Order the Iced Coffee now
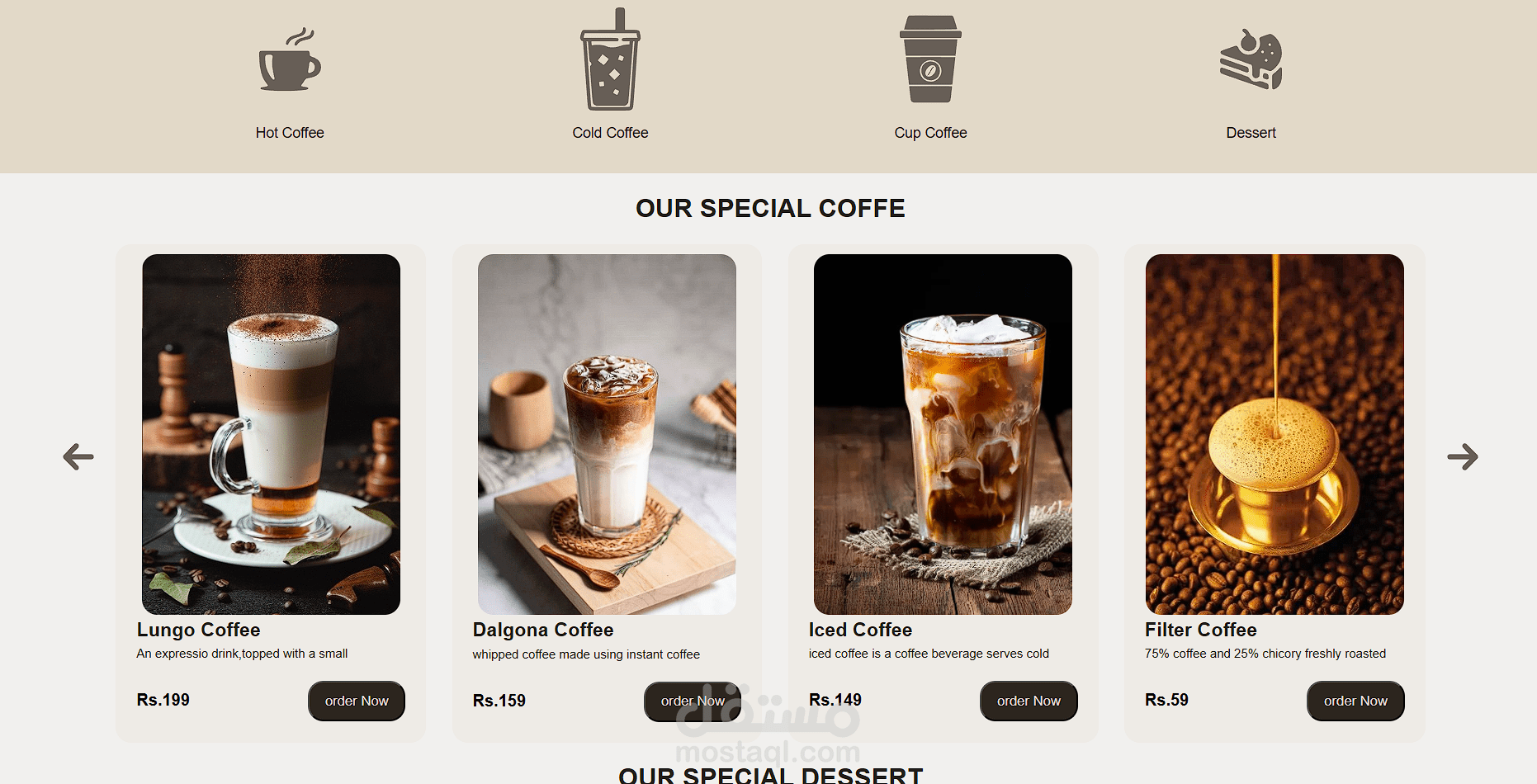Viewport: 1537px width, 784px height. pos(1029,701)
